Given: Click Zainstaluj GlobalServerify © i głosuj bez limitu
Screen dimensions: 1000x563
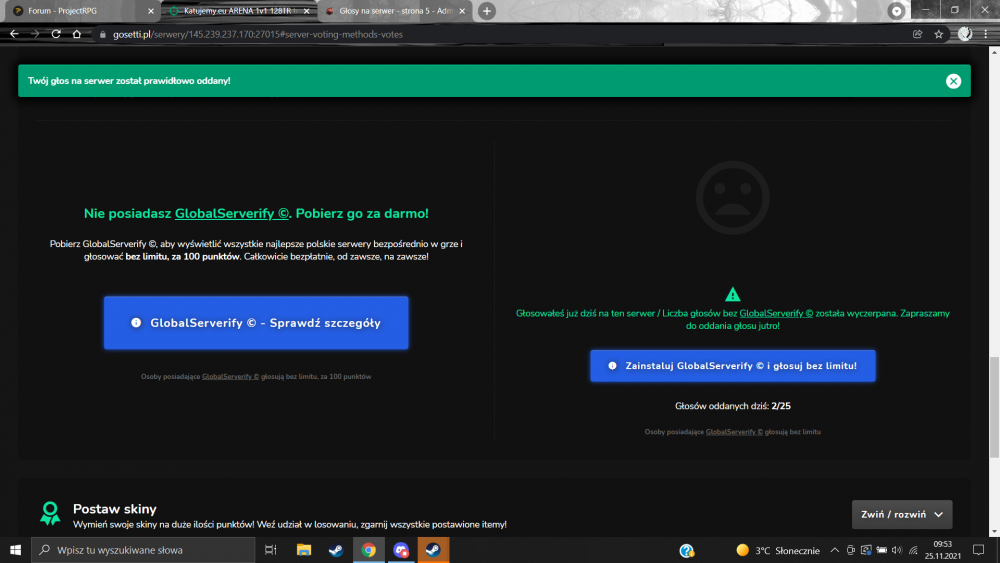Looking at the screenshot, I should point(732,366).
